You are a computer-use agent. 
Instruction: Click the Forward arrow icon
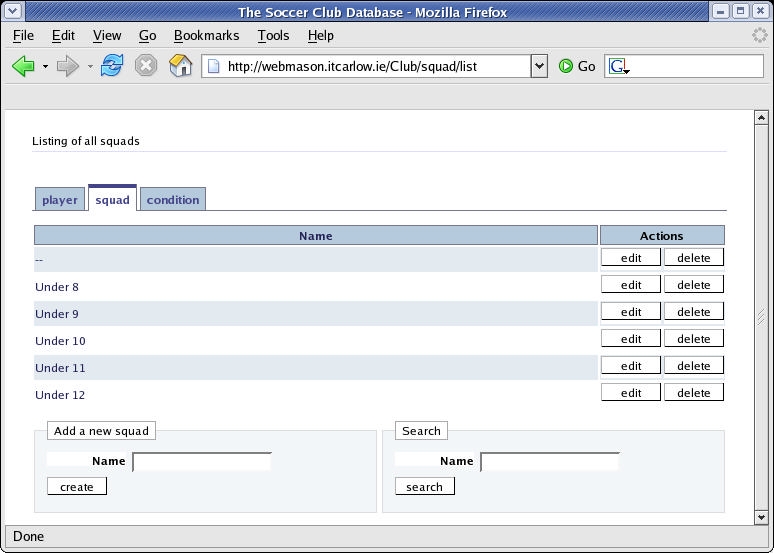67,67
